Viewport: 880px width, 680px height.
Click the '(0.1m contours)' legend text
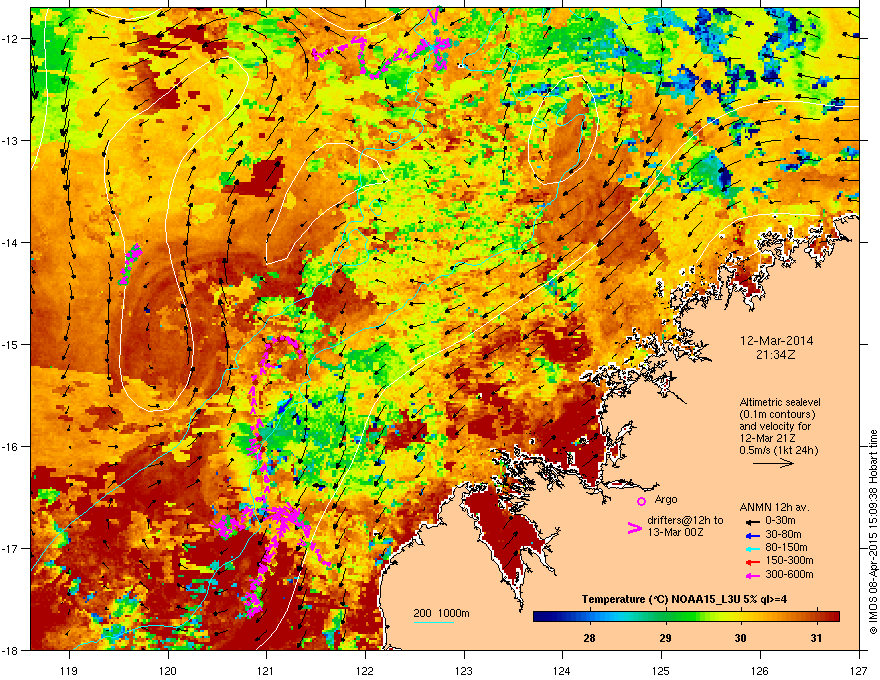tap(777, 415)
